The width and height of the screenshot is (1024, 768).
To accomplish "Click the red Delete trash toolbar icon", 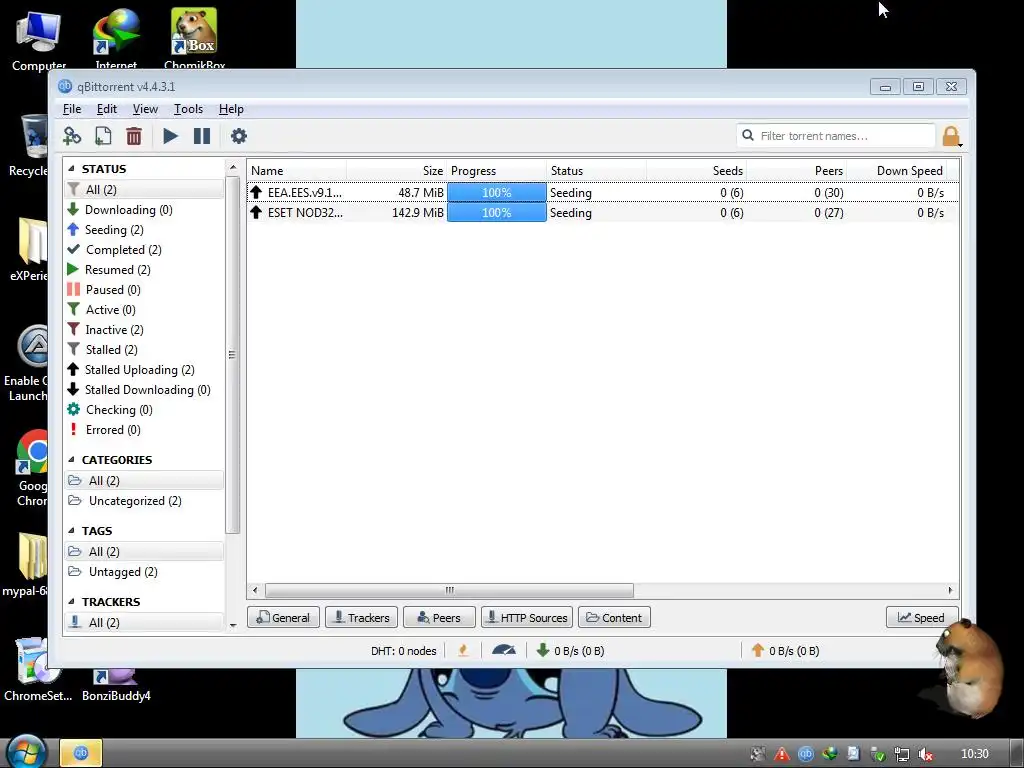I will (x=134, y=136).
